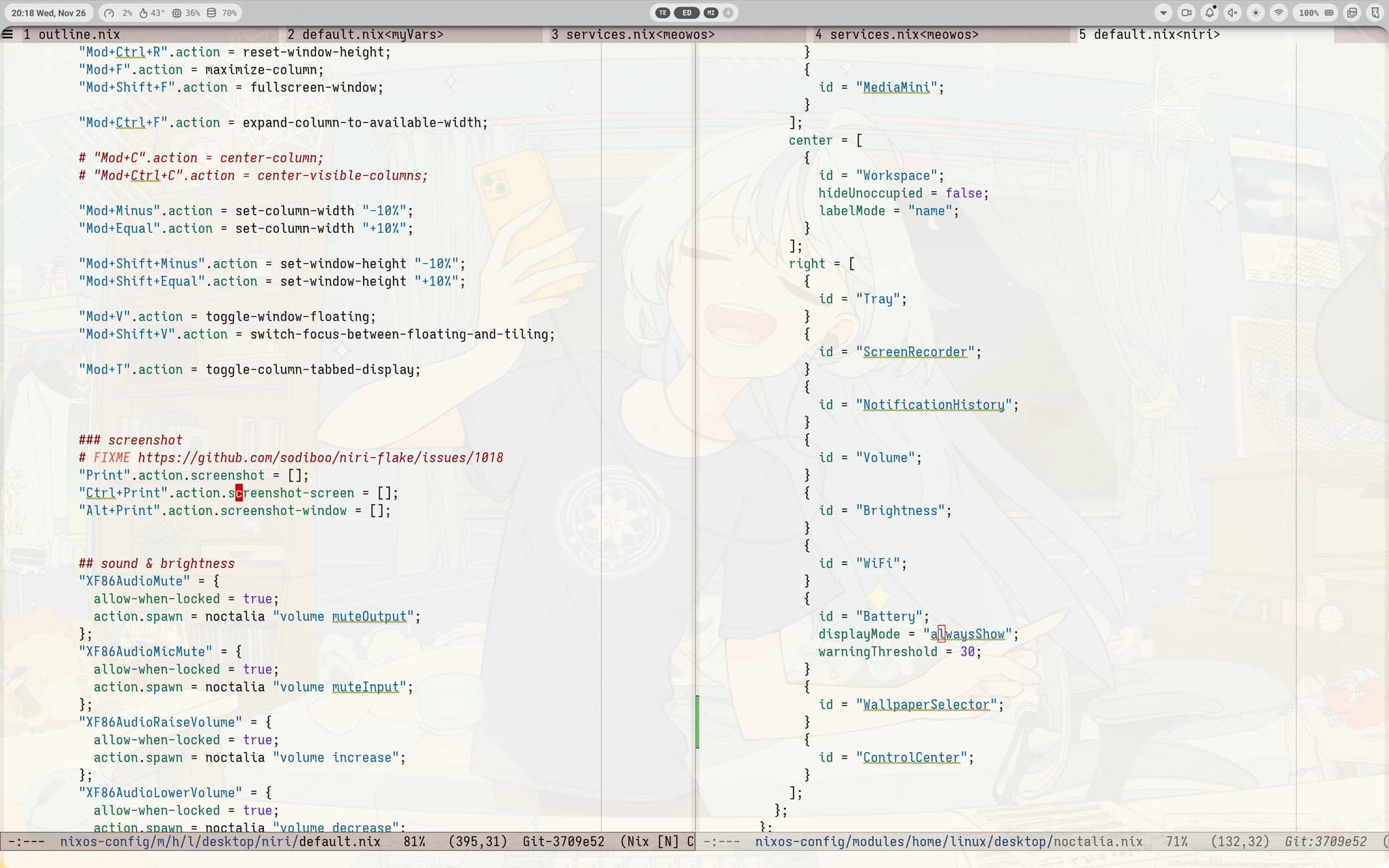
Task: Click the clock showing 20:18 Wed
Action: pos(48,12)
